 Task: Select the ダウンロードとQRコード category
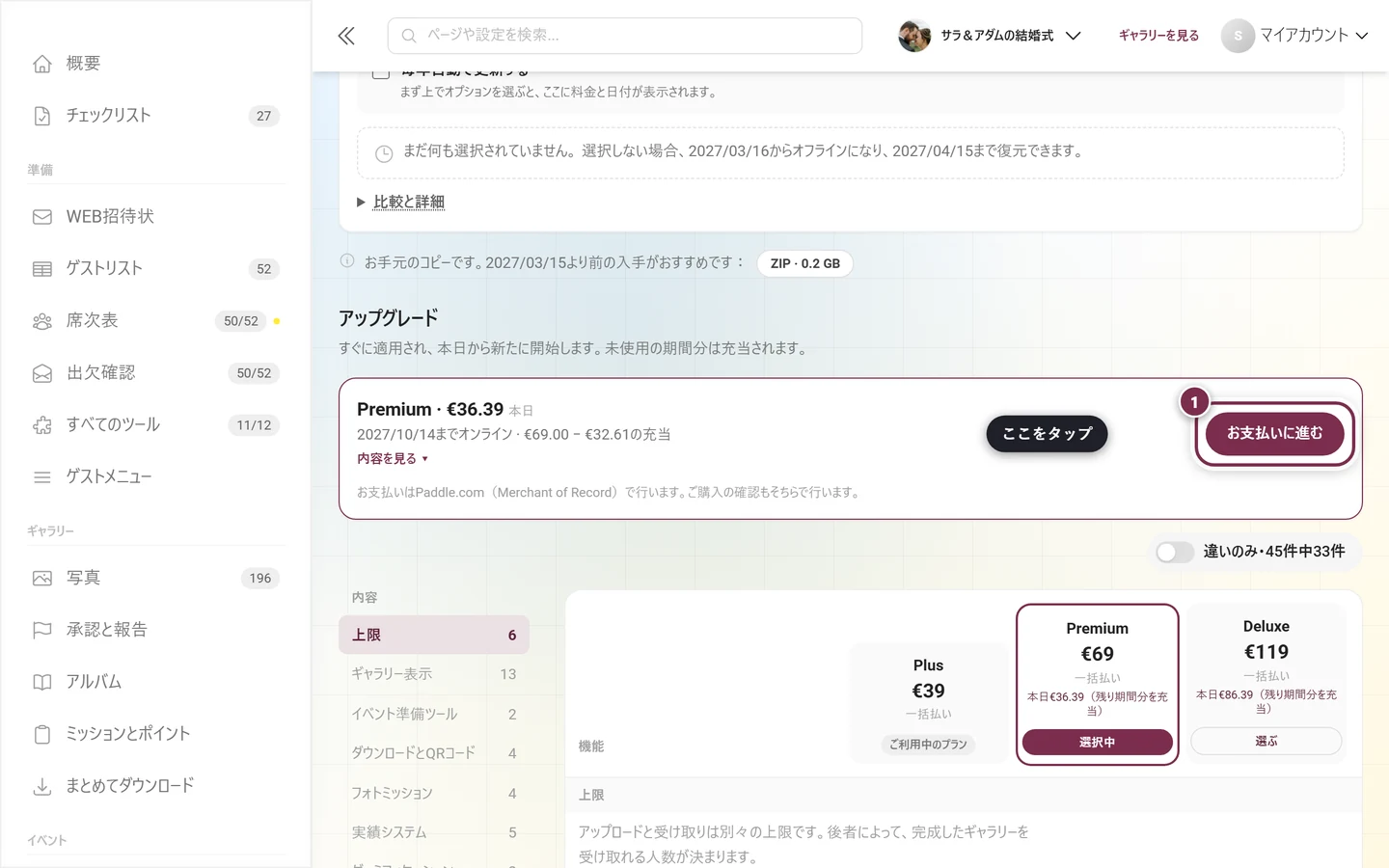click(434, 753)
